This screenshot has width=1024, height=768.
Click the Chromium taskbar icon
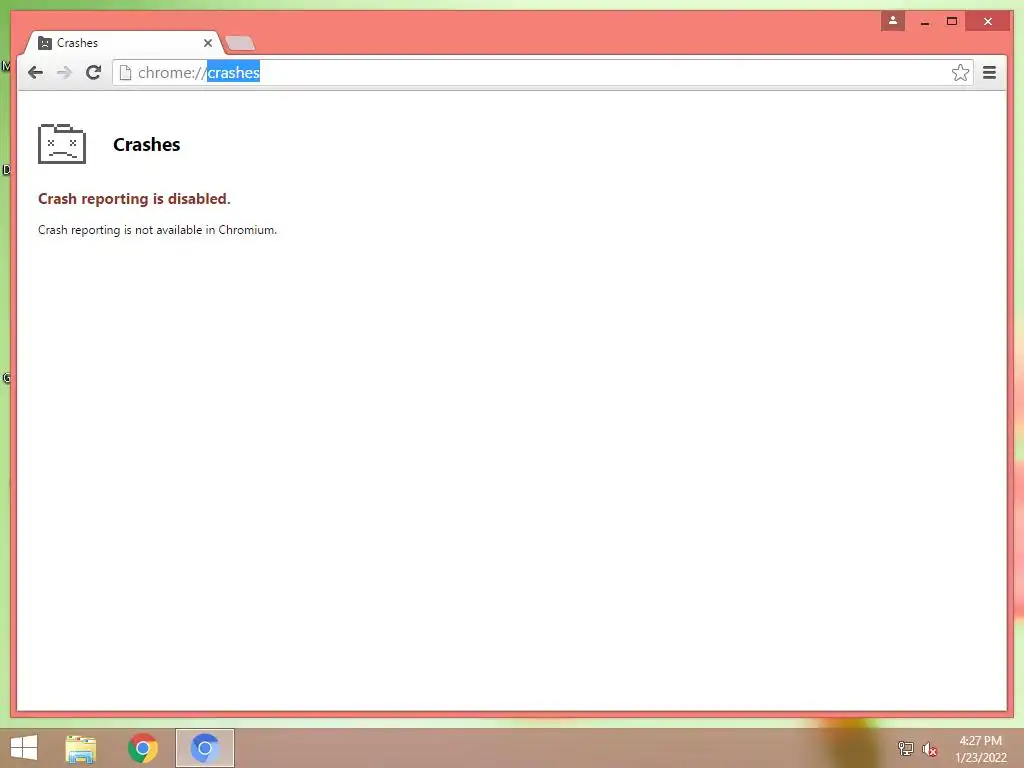pos(204,748)
